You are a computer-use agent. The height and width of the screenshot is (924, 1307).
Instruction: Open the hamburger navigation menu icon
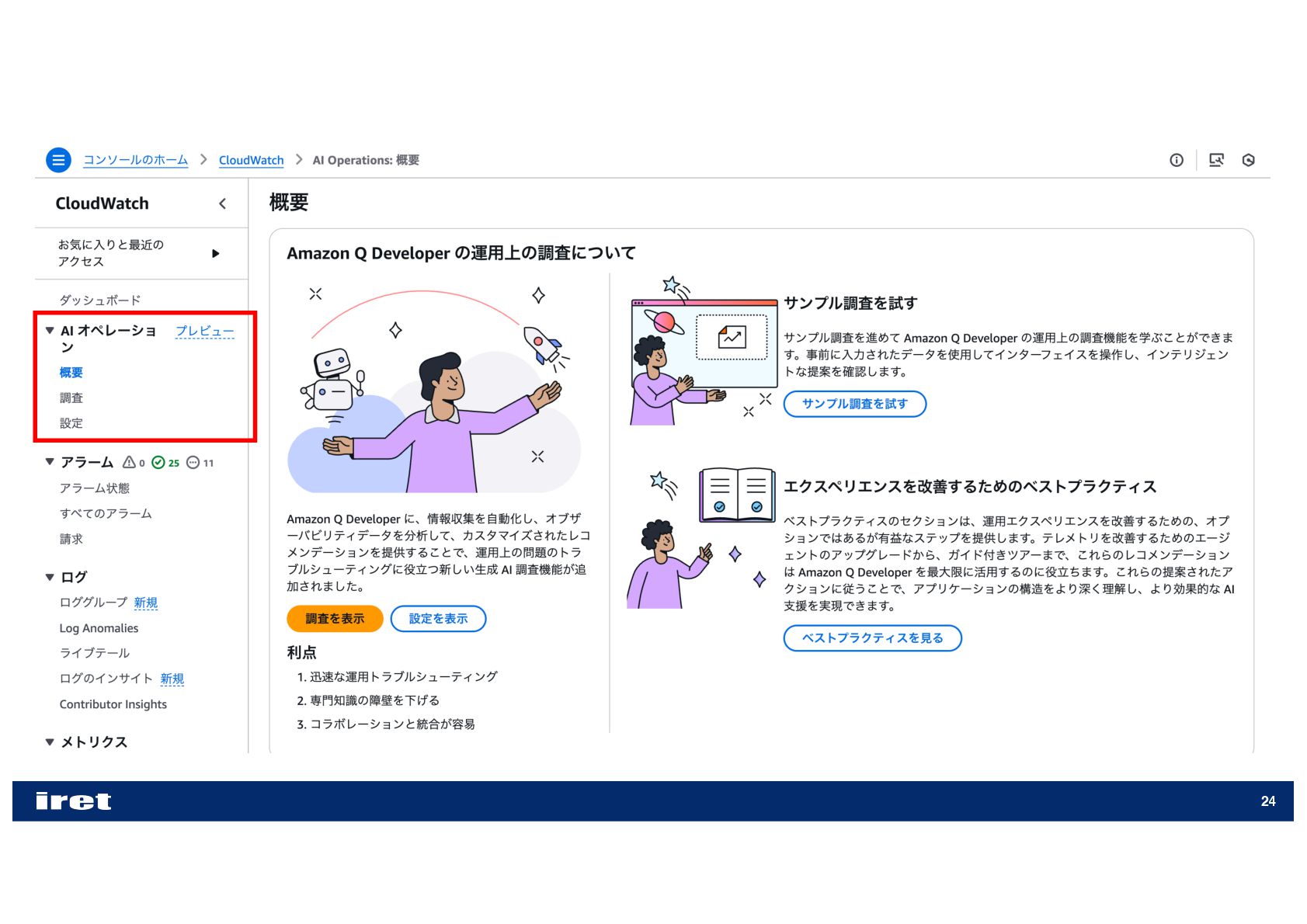(58, 160)
